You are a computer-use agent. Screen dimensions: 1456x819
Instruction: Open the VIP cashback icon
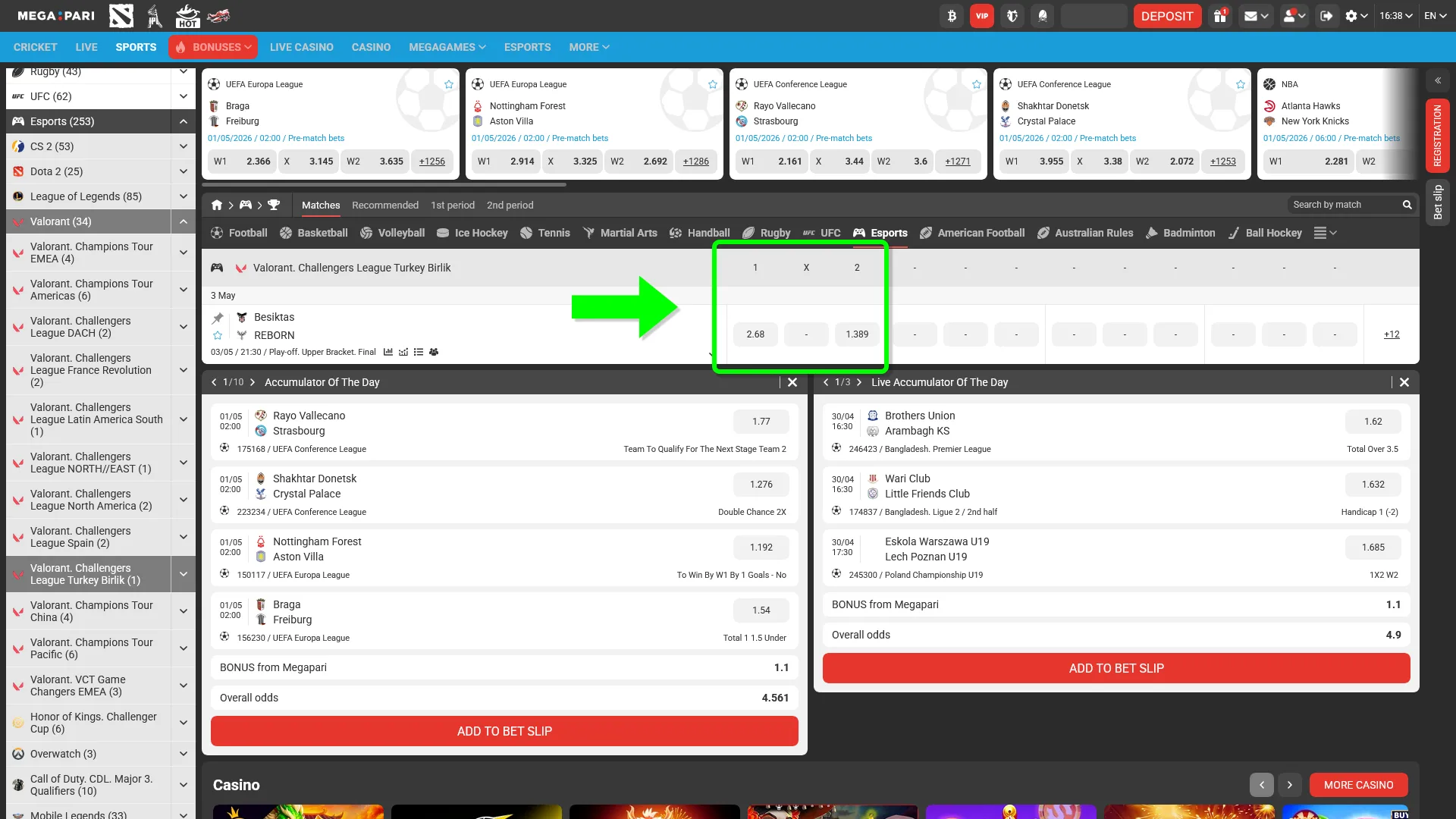pos(982,16)
